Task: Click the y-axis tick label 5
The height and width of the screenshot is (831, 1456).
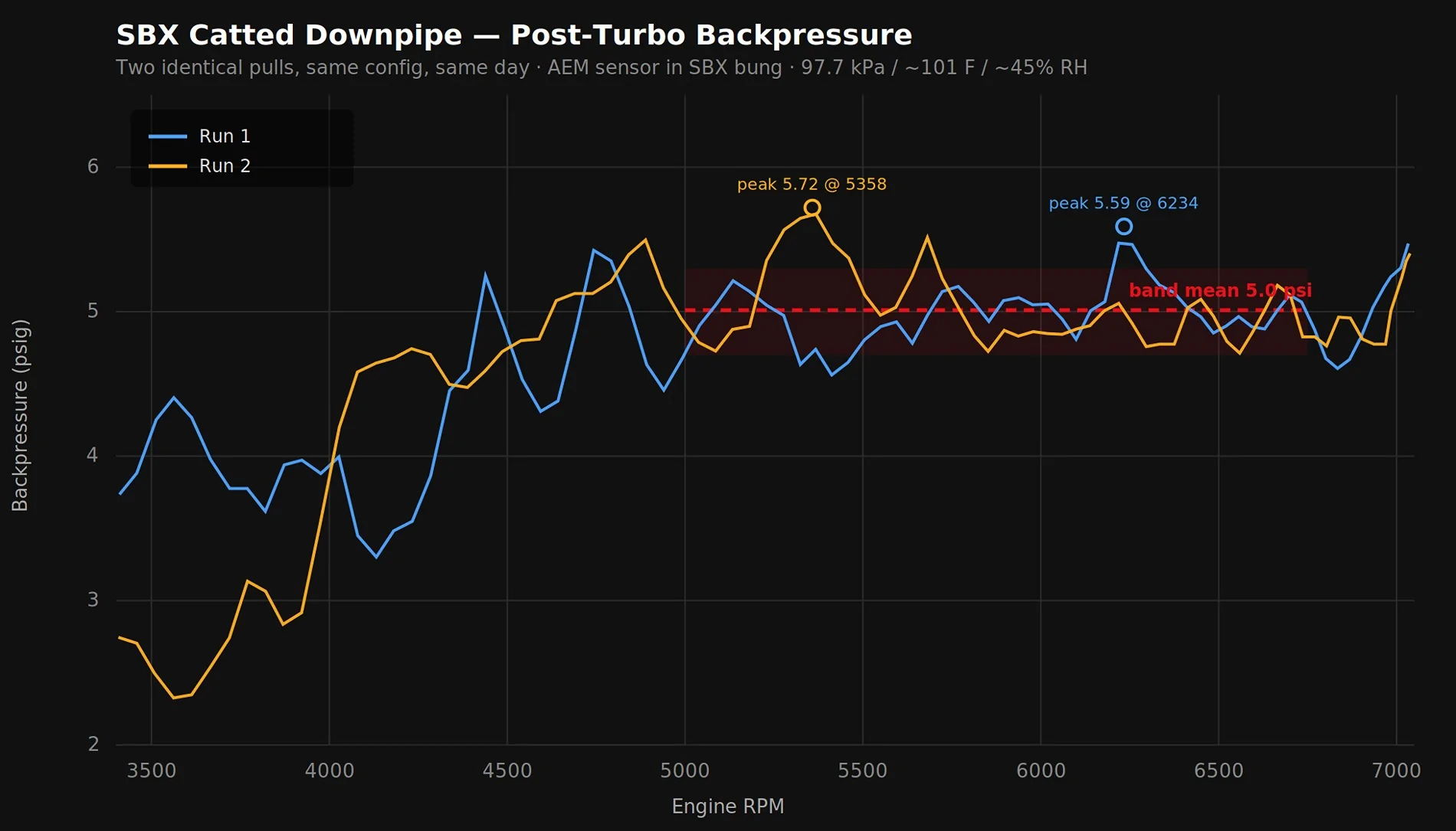Action: (93, 311)
